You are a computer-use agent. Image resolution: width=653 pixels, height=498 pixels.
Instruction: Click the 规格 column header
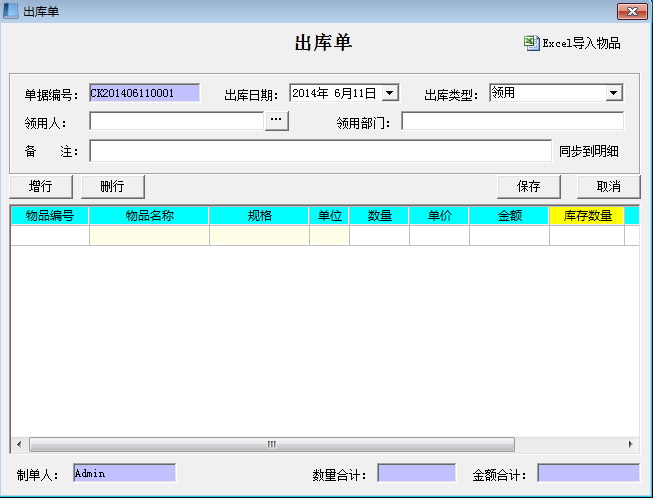pyautogui.click(x=259, y=216)
